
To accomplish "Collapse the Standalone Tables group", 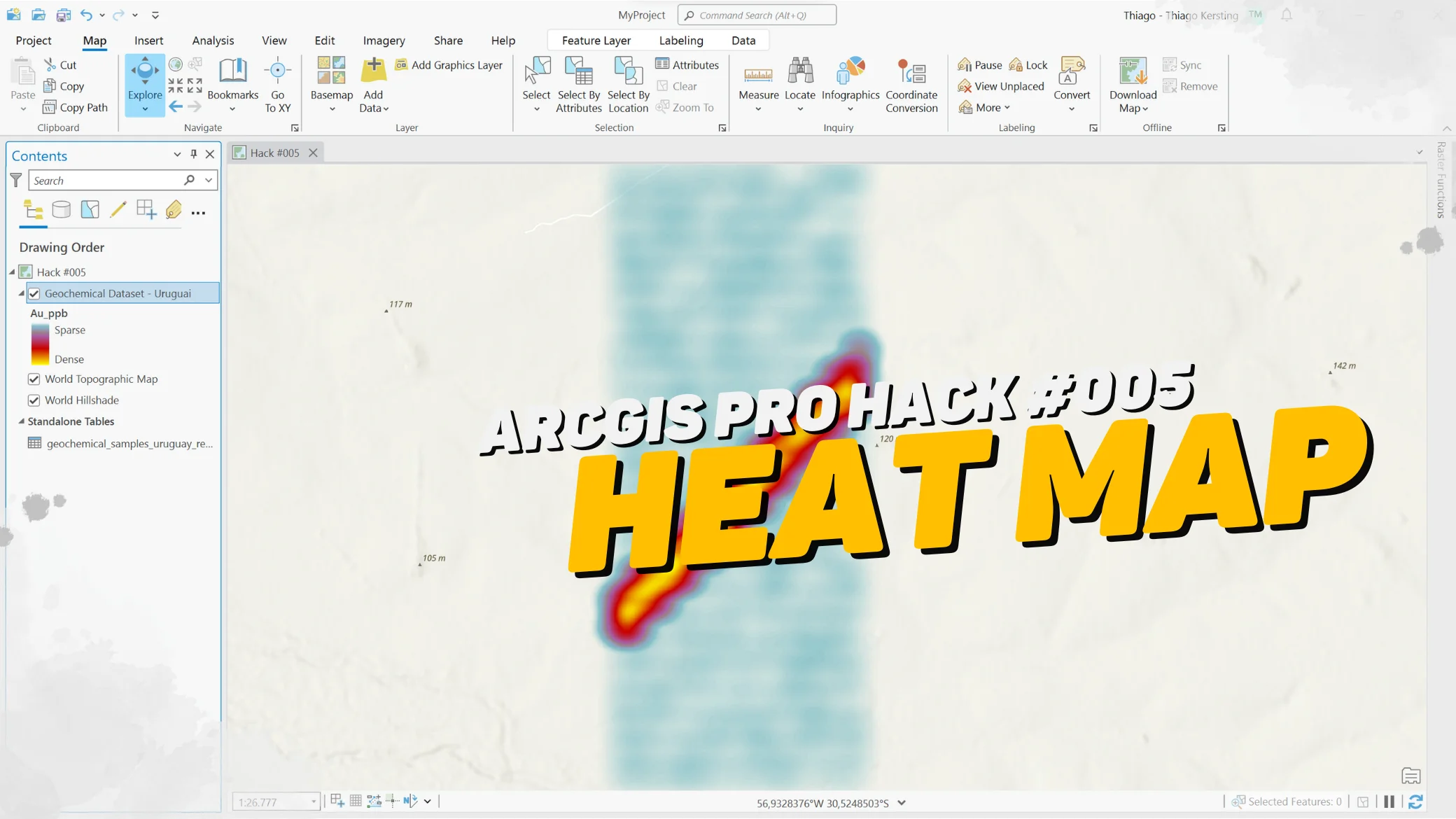I will (x=21, y=421).
